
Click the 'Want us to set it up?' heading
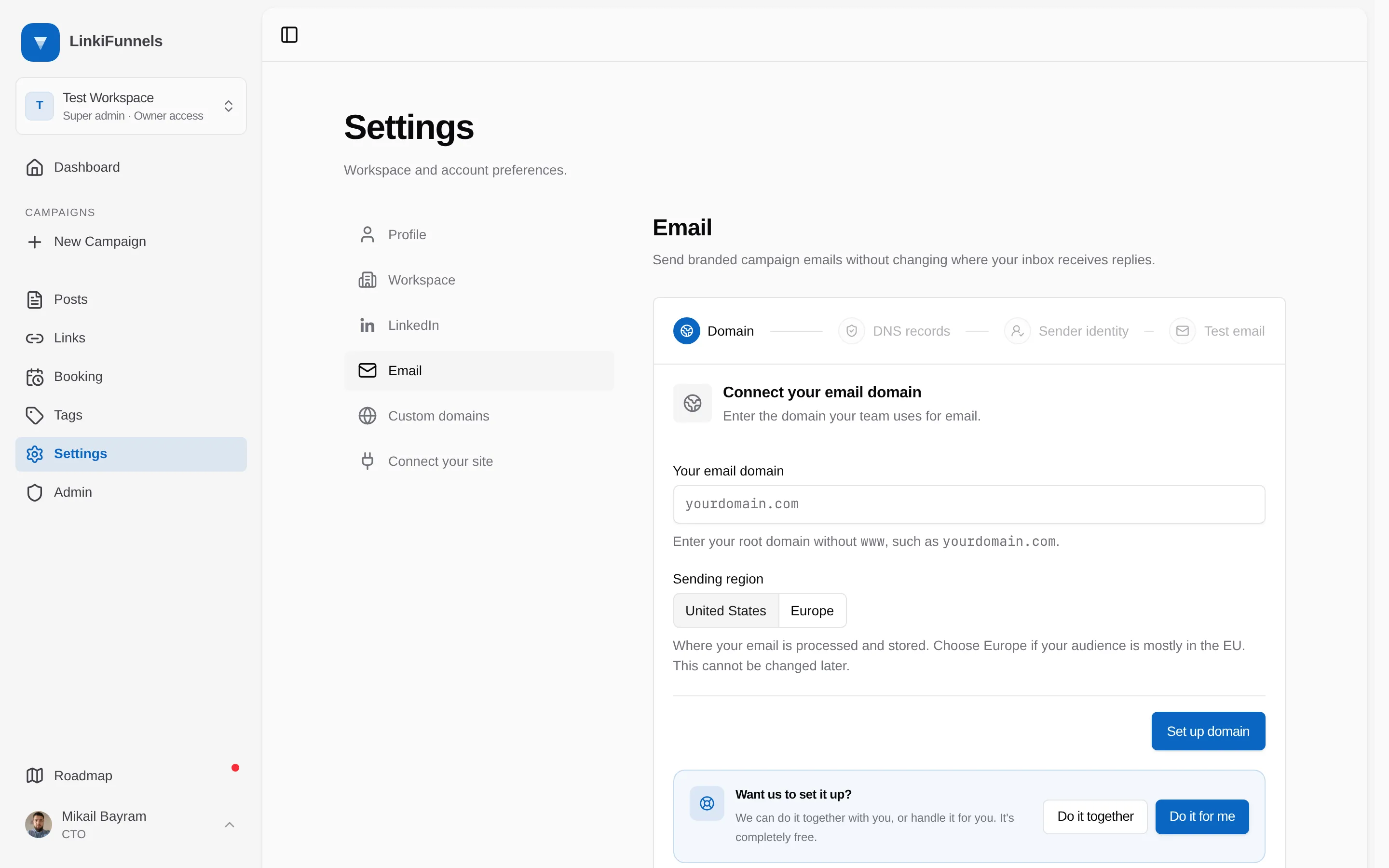(x=793, y=795)
